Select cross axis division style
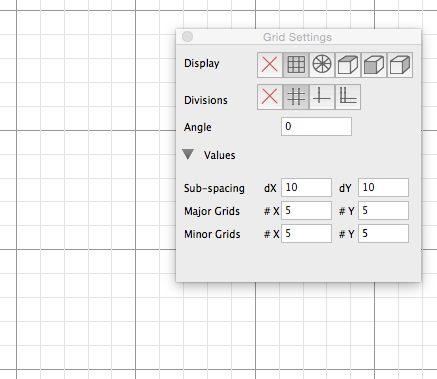The width and height of the screenshot is (437, 379). [x=322, y=97]
